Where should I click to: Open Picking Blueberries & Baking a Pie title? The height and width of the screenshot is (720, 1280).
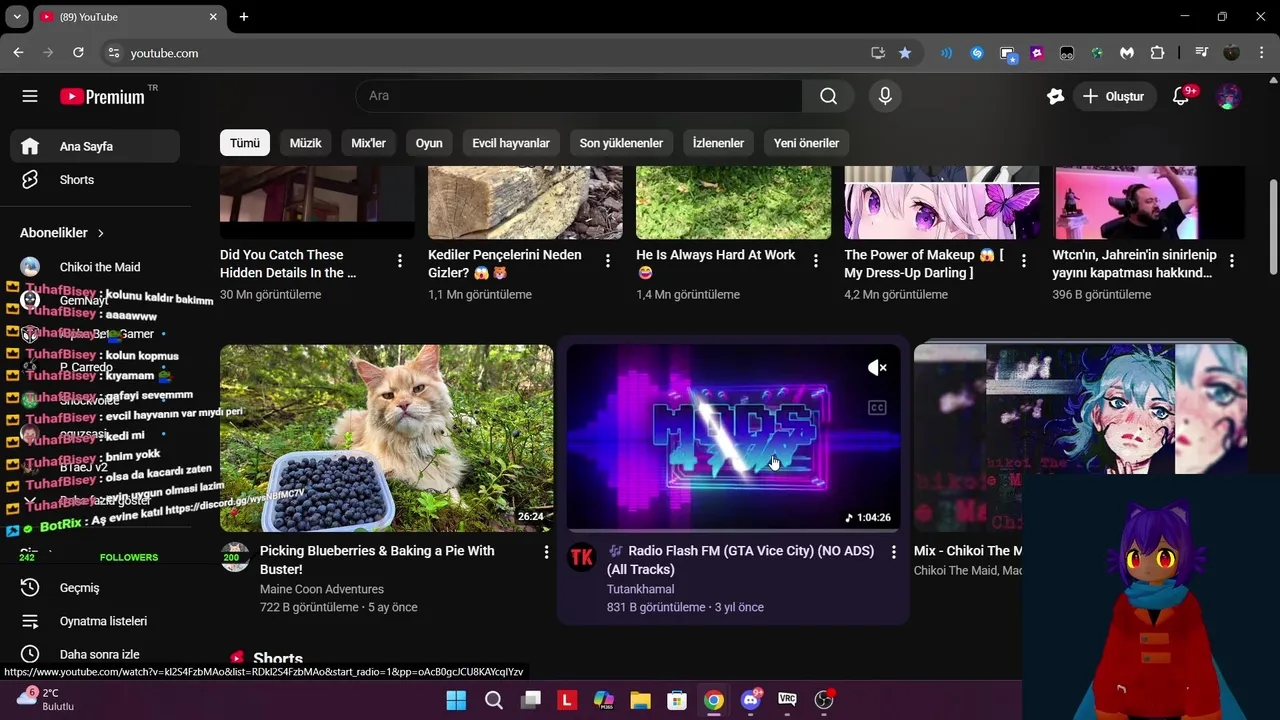point(377,560)
